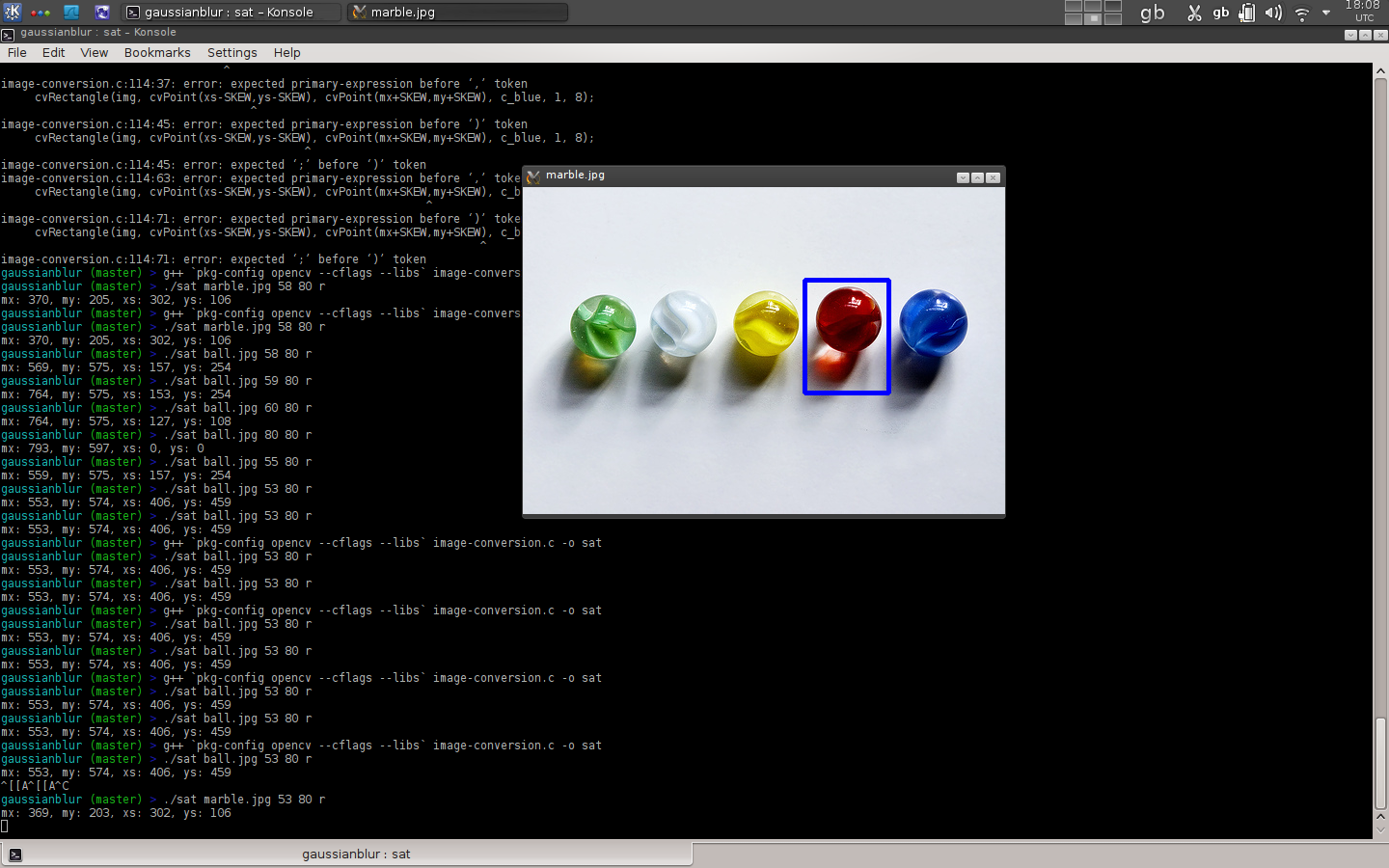Switch to the top-right desktop in pager
The image size is (1389, 868).
[x=1113, y=6]
